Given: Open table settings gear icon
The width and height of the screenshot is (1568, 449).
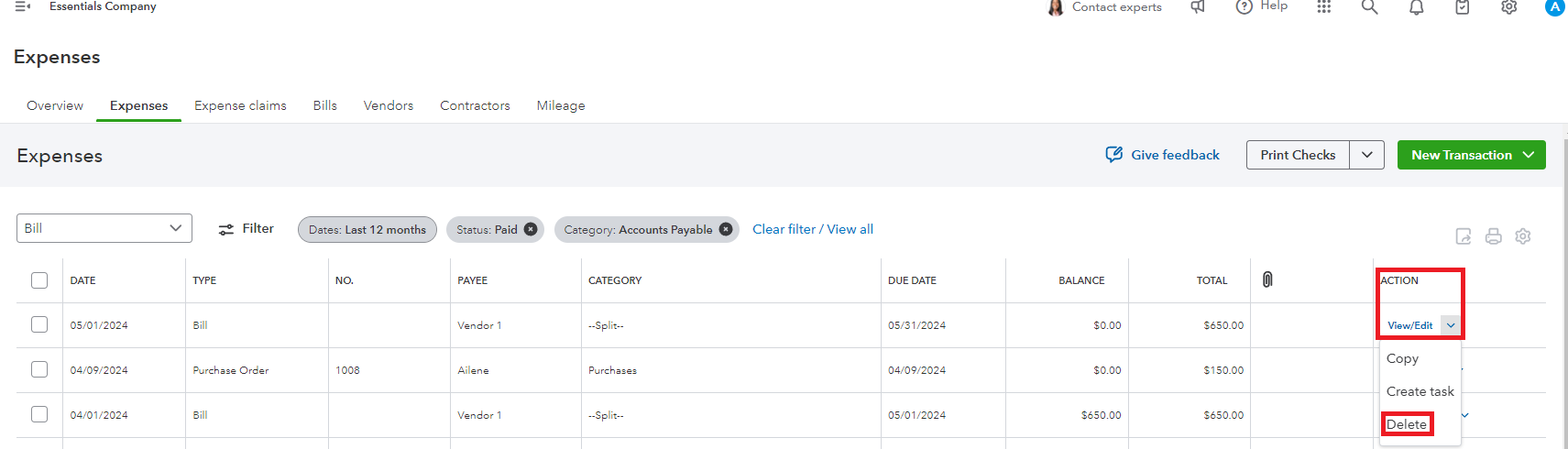Looking at the screenshot, I should 1523,236.
